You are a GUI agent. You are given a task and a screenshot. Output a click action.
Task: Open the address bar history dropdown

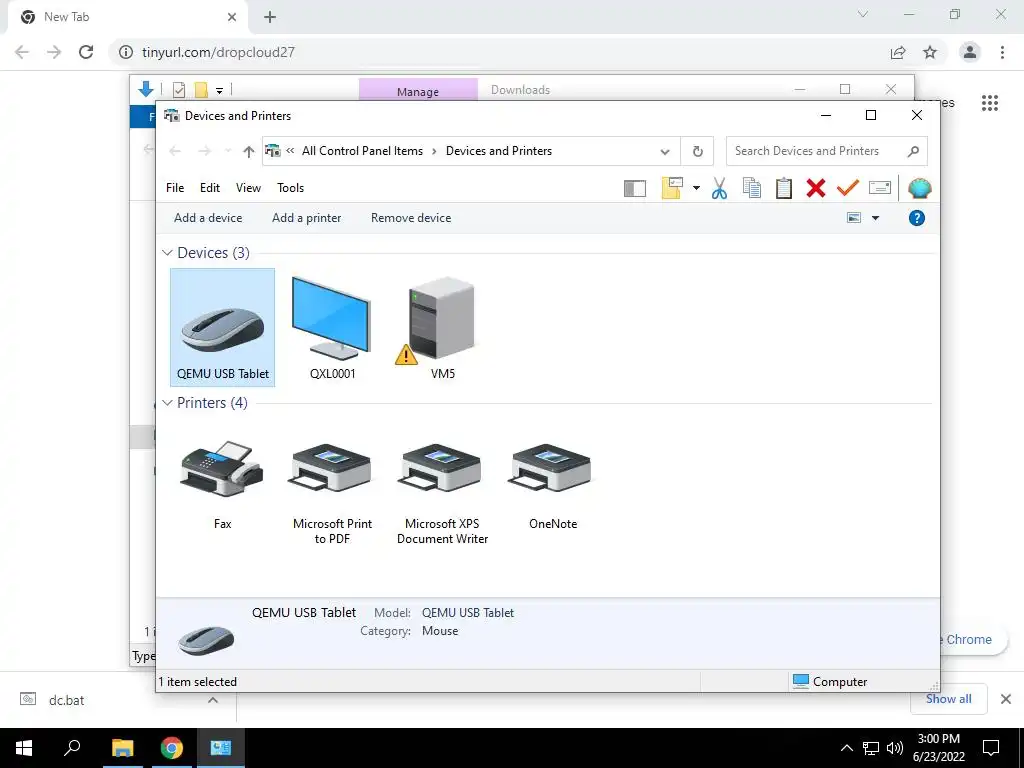[665, 152]
